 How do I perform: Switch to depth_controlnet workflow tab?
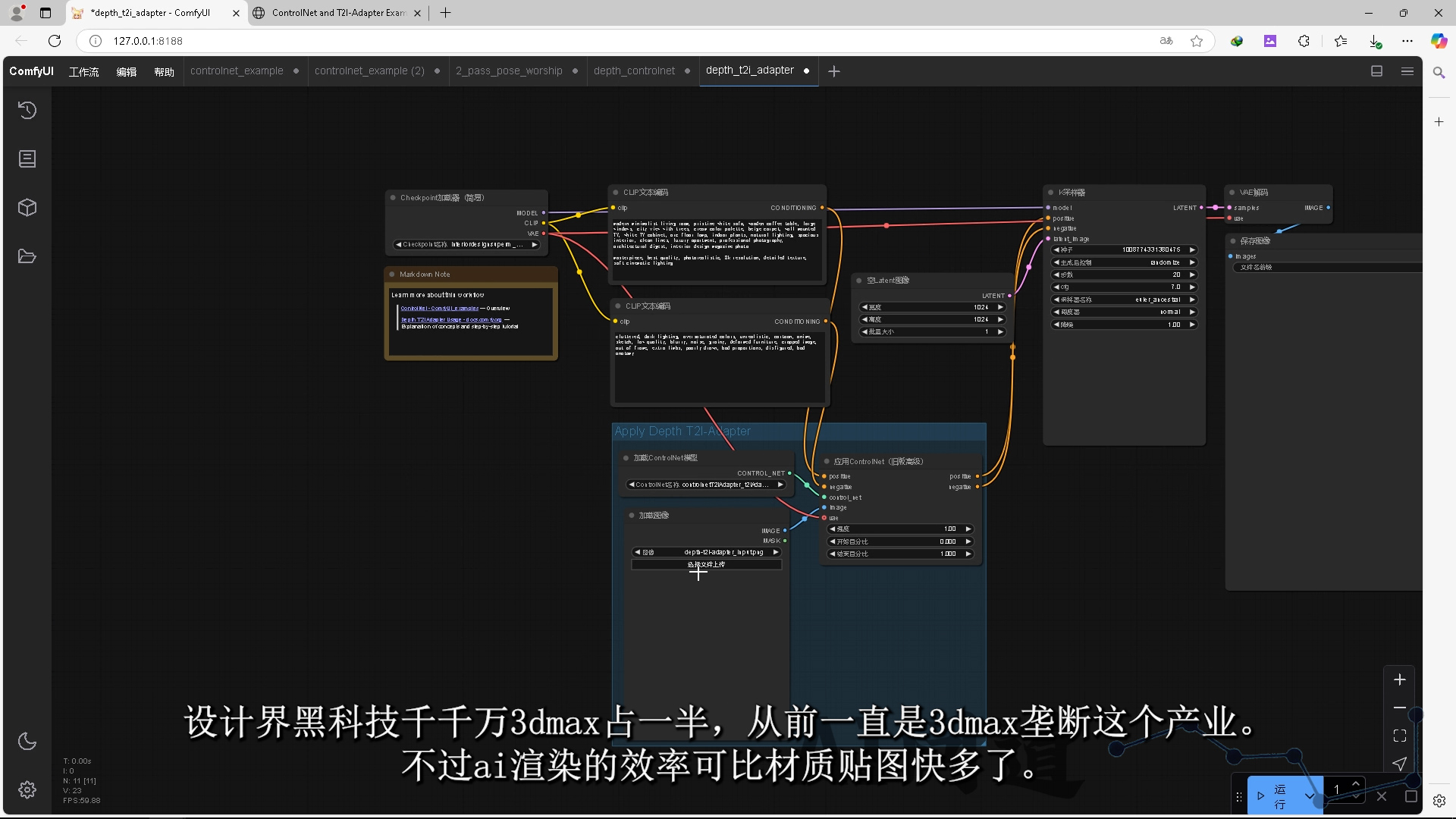coord(634,71)
